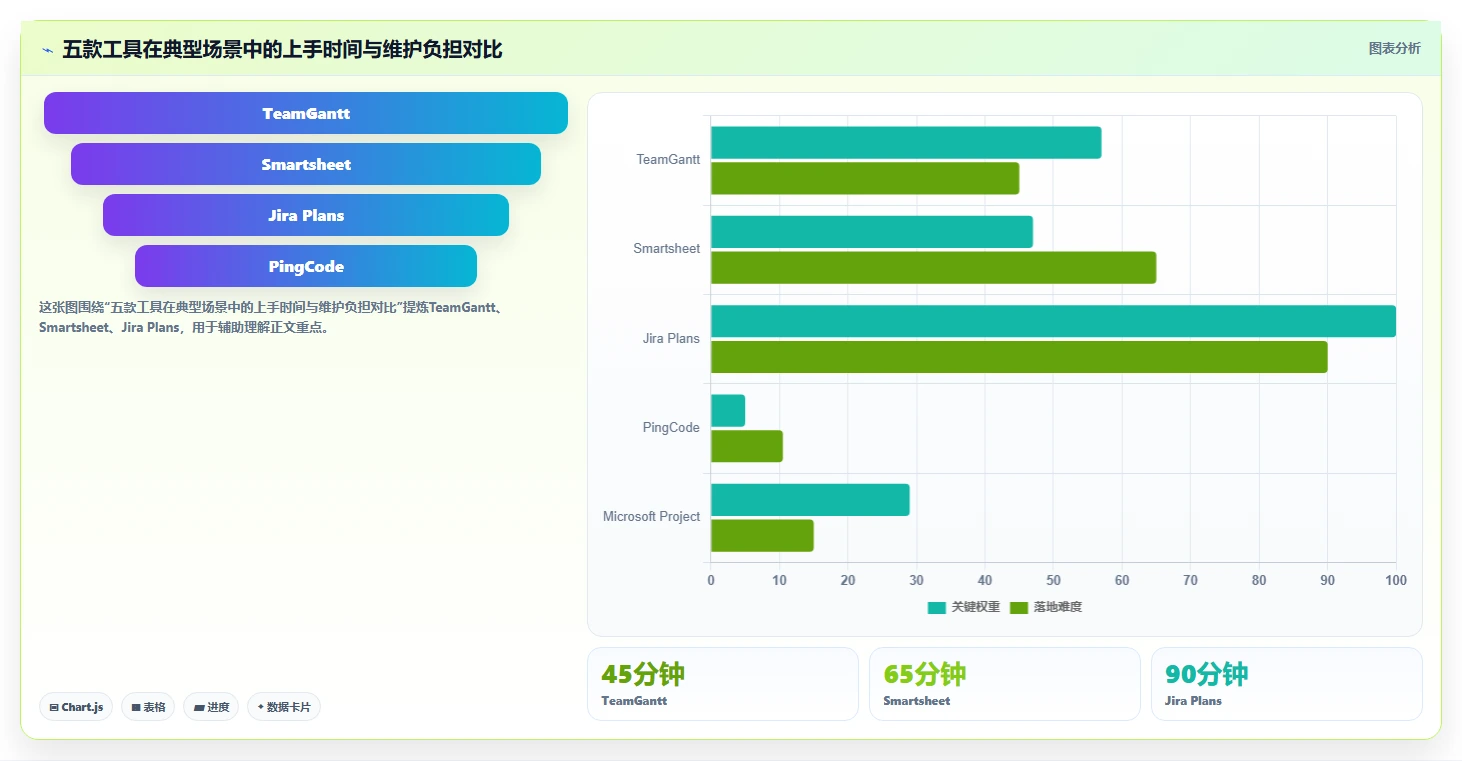Viewport: 1462px width, 761px height.
Task: Click the short green bar for PingCode
Action: [747, 446]
